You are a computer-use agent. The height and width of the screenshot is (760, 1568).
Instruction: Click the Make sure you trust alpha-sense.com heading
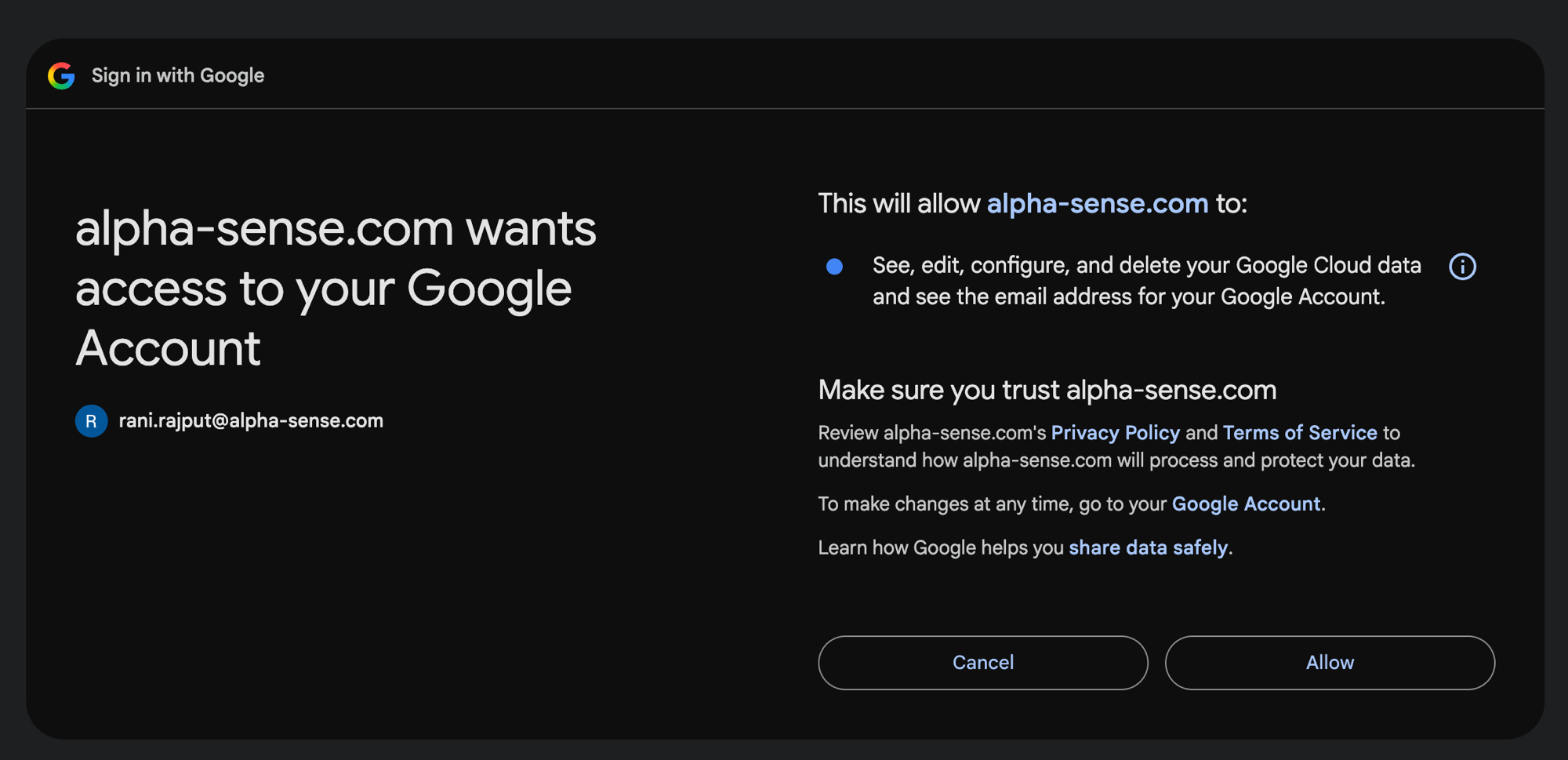pos(1047,390)
